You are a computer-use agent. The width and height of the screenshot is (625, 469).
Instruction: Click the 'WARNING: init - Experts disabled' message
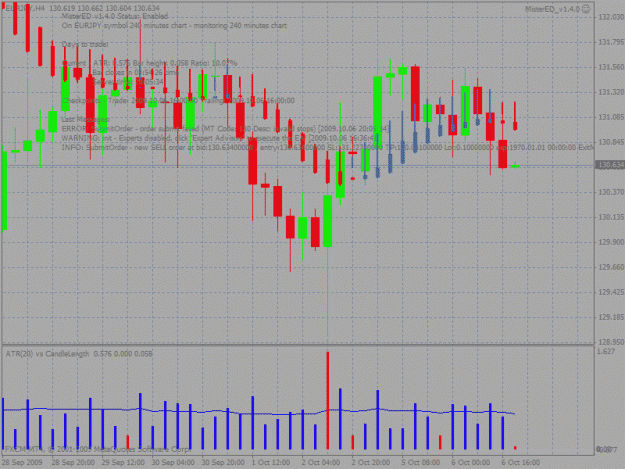tap(220, 138)
